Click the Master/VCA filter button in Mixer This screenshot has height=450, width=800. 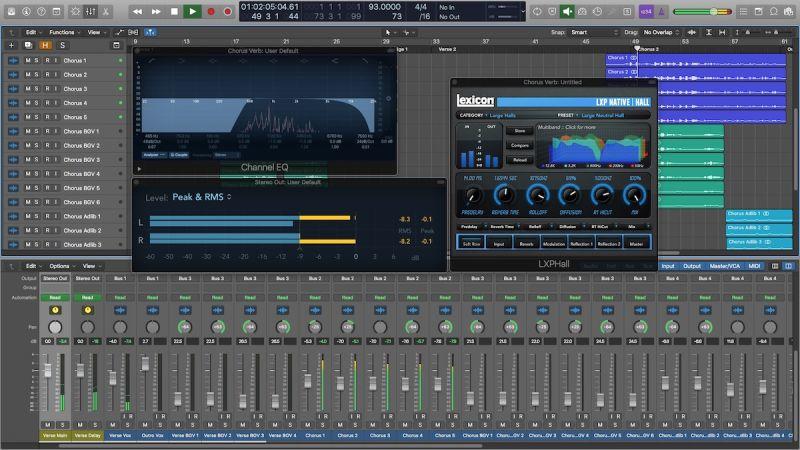724,266
